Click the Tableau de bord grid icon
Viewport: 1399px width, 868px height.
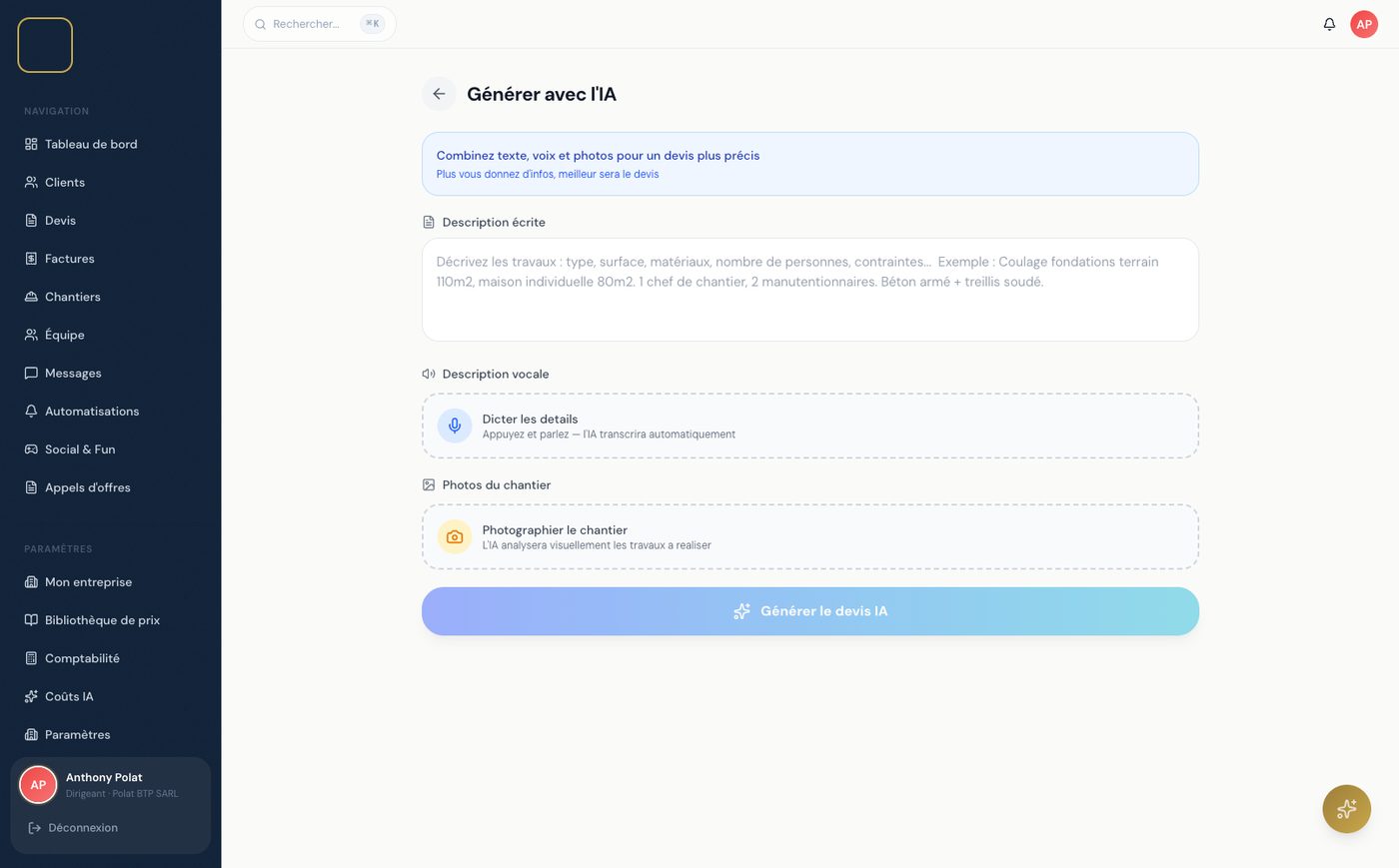(31, 144)
